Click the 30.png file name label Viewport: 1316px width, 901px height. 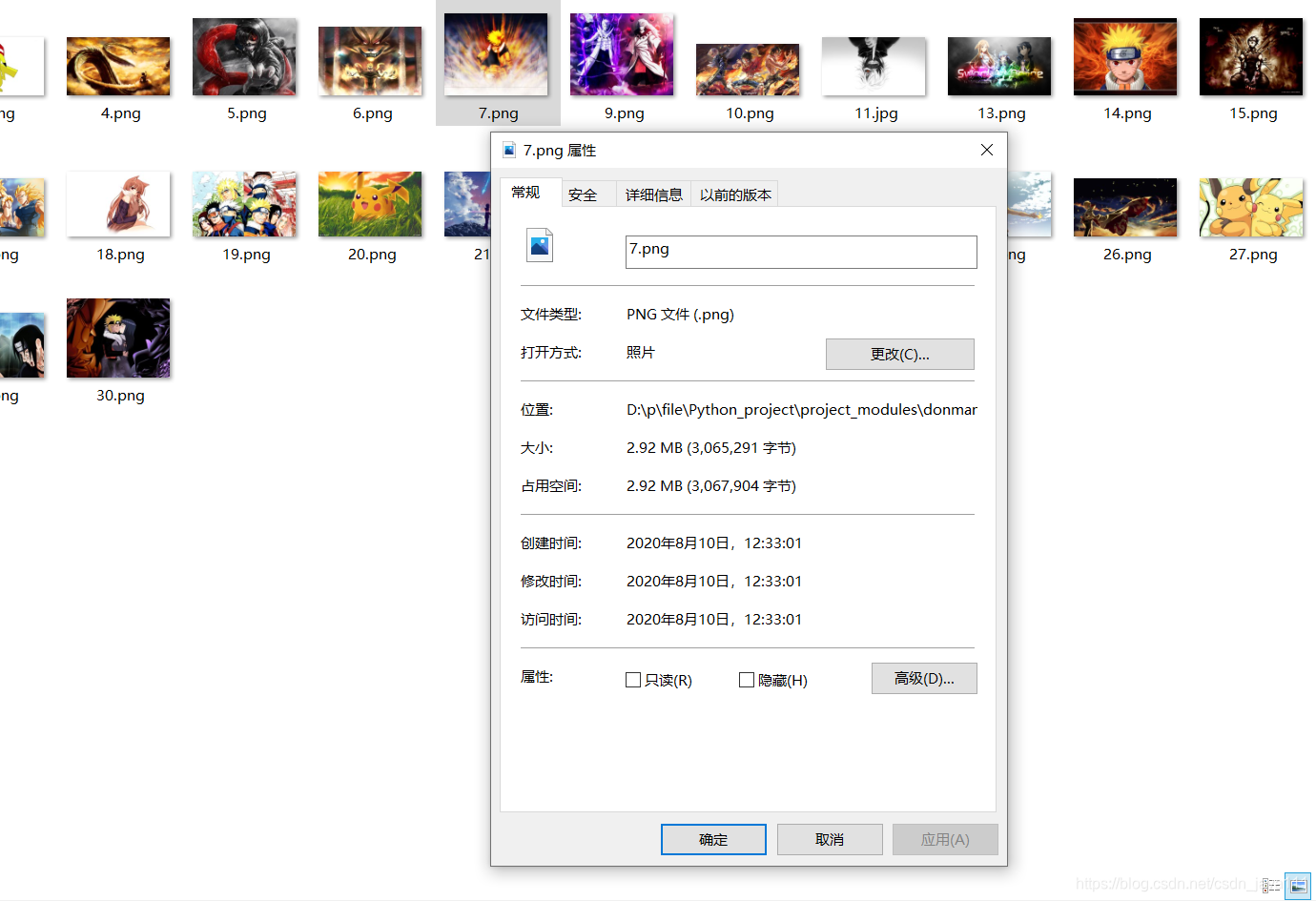pyautogui.click(x=121, y=396)
